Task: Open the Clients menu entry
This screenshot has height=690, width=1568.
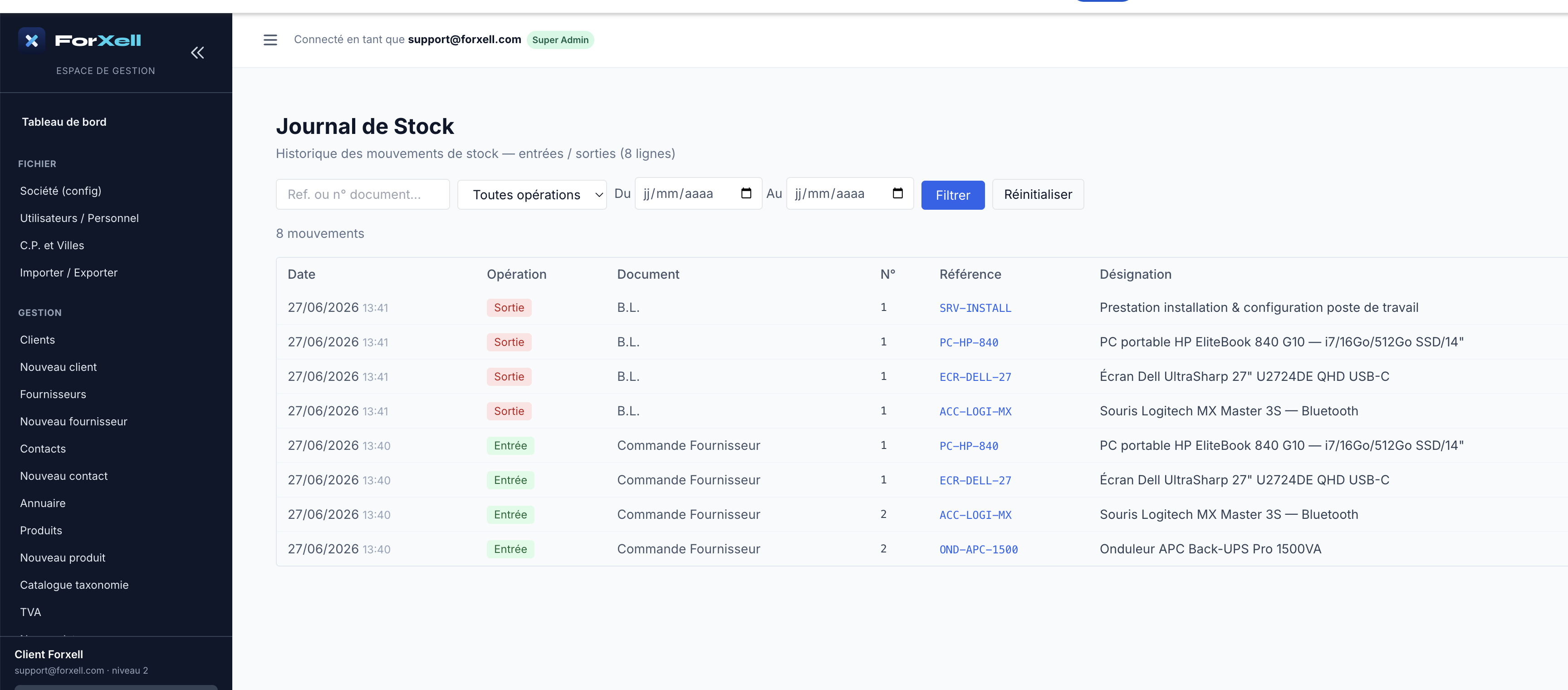Action: pos(37,340)
